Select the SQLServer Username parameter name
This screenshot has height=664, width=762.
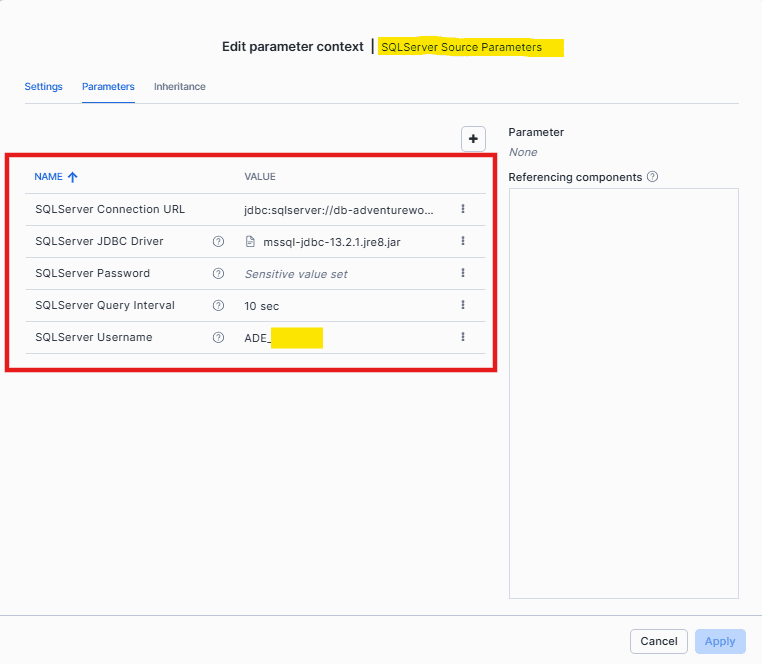click(94, 337)
